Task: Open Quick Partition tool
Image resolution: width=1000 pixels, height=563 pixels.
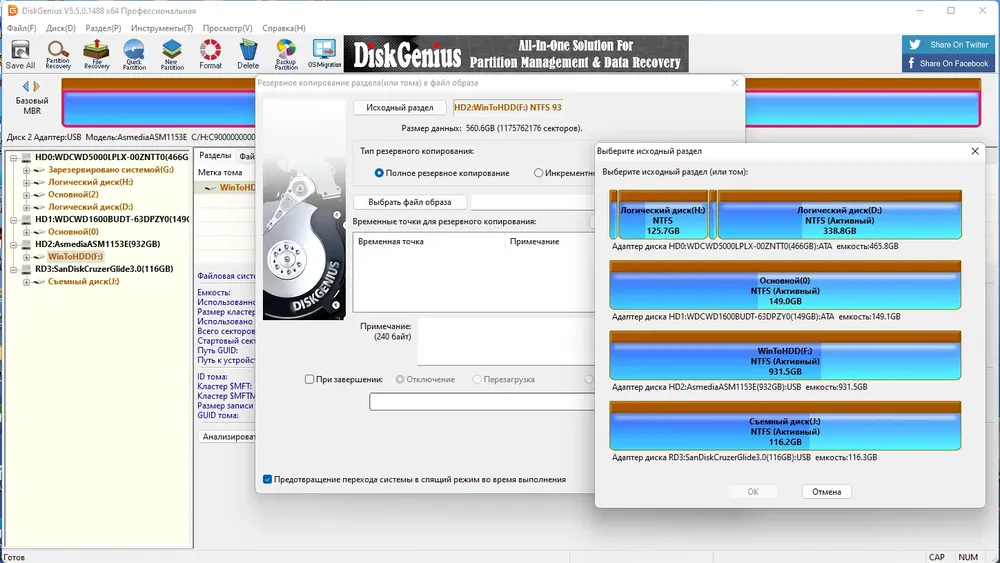Action: (x=134, y=54)
